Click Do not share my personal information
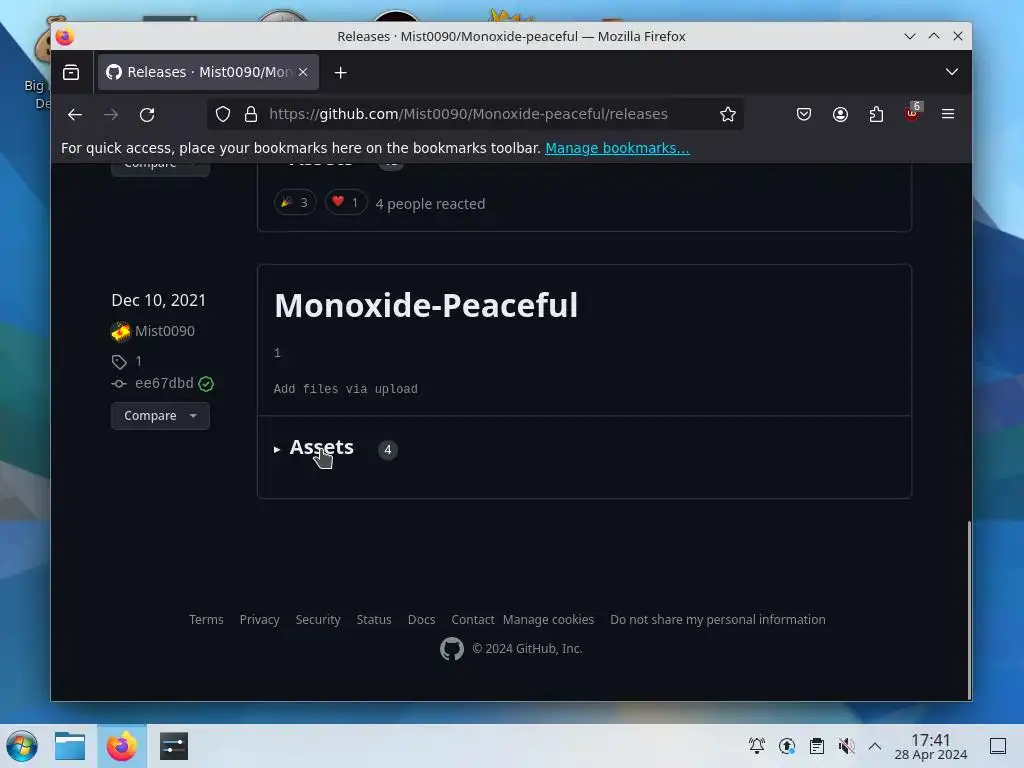The width and height of the screenshot is (1024, 768). 718,620
